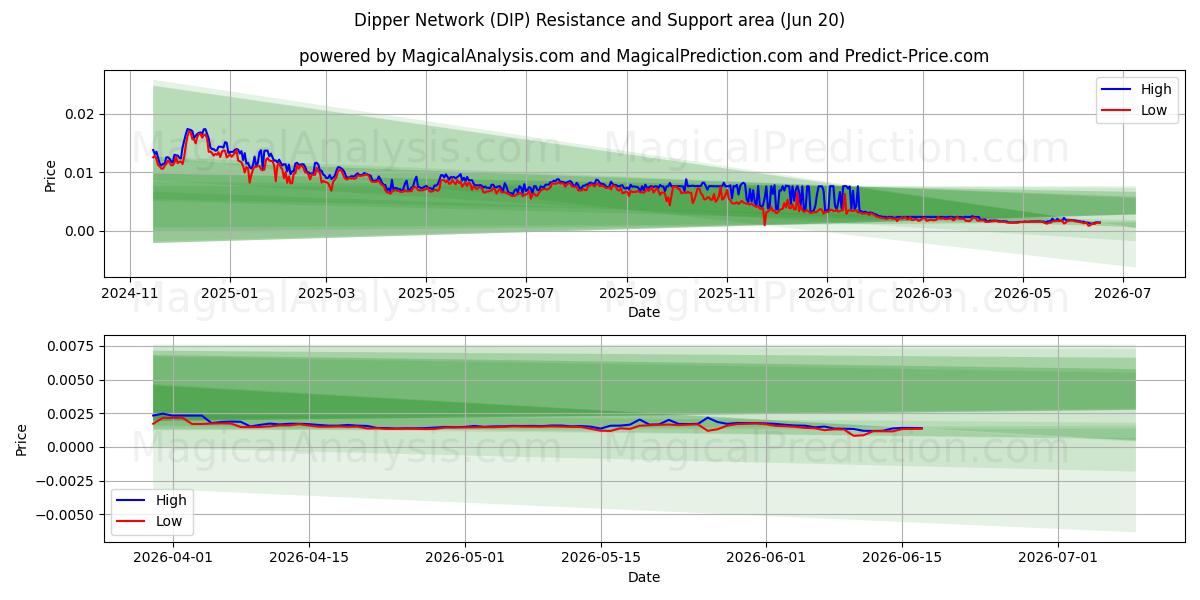The width and height of the screenshot is (1200, 600).
Task: Click the '2025-03' date tick label
Action: click(327, 294)
